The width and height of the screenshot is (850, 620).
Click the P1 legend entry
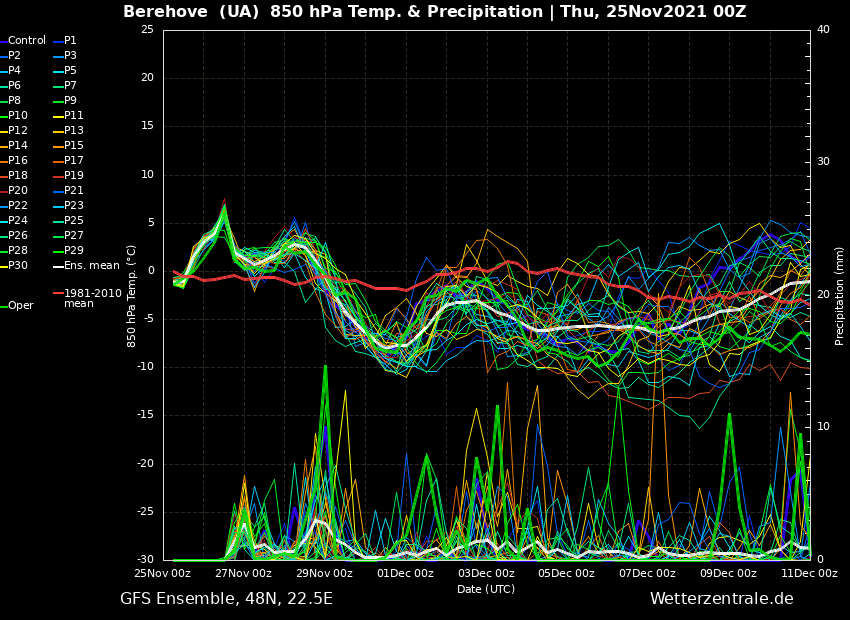click(x=70, y=41)
